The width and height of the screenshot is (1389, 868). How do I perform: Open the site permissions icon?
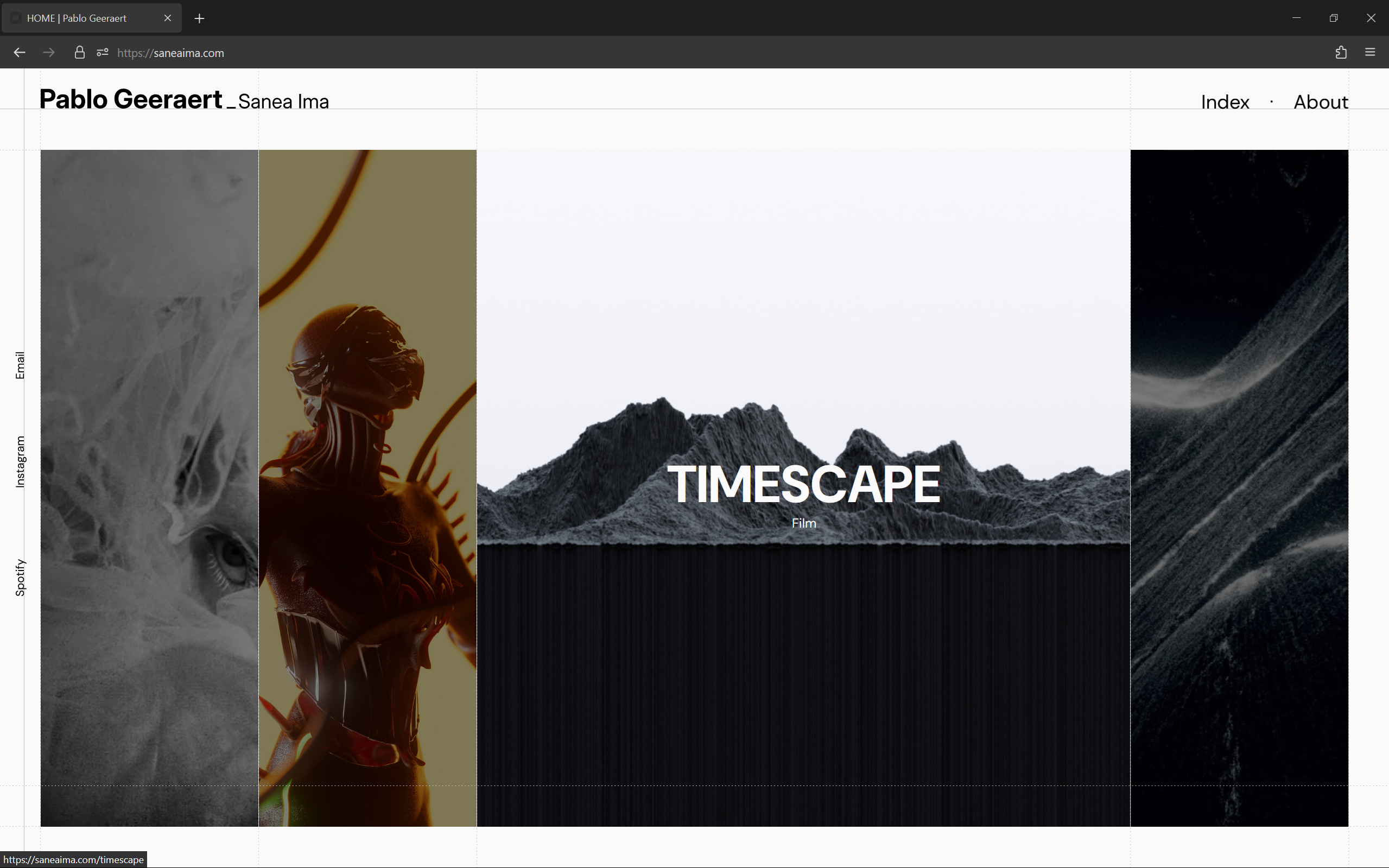tap(103, 53)
